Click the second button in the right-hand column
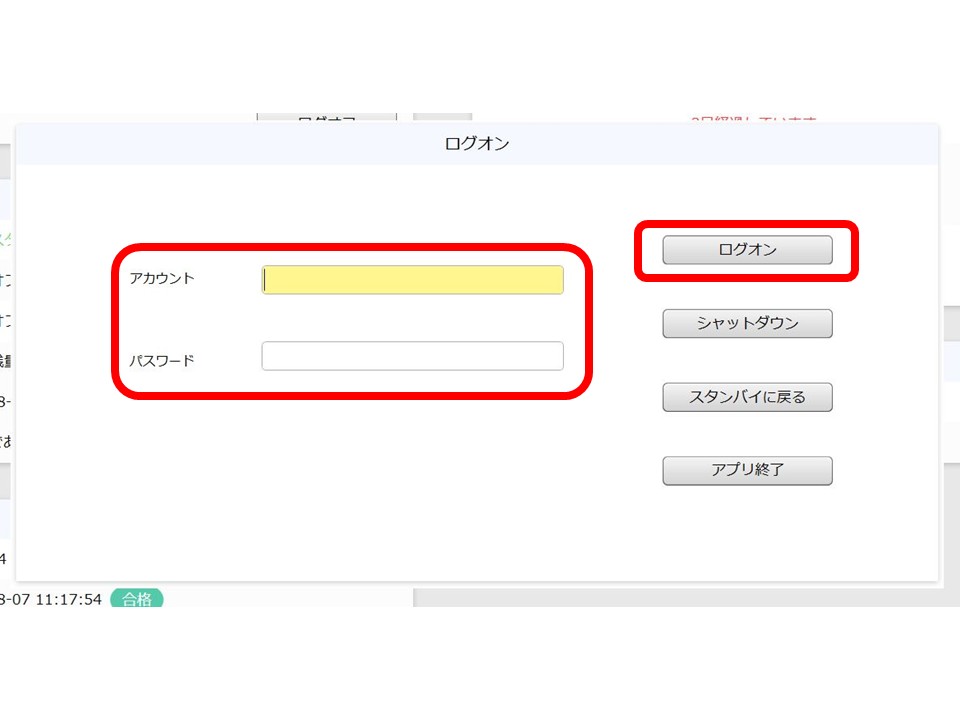This screenshot has height=720, width=960. [747, 323]
